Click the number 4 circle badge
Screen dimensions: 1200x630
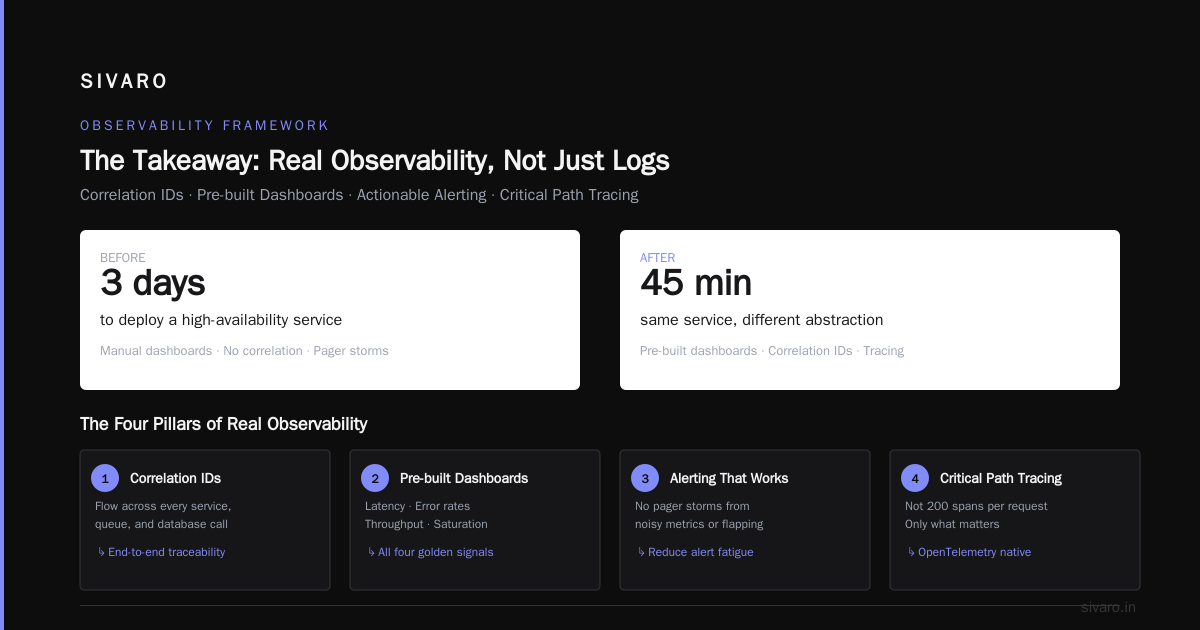pos(915,478)
